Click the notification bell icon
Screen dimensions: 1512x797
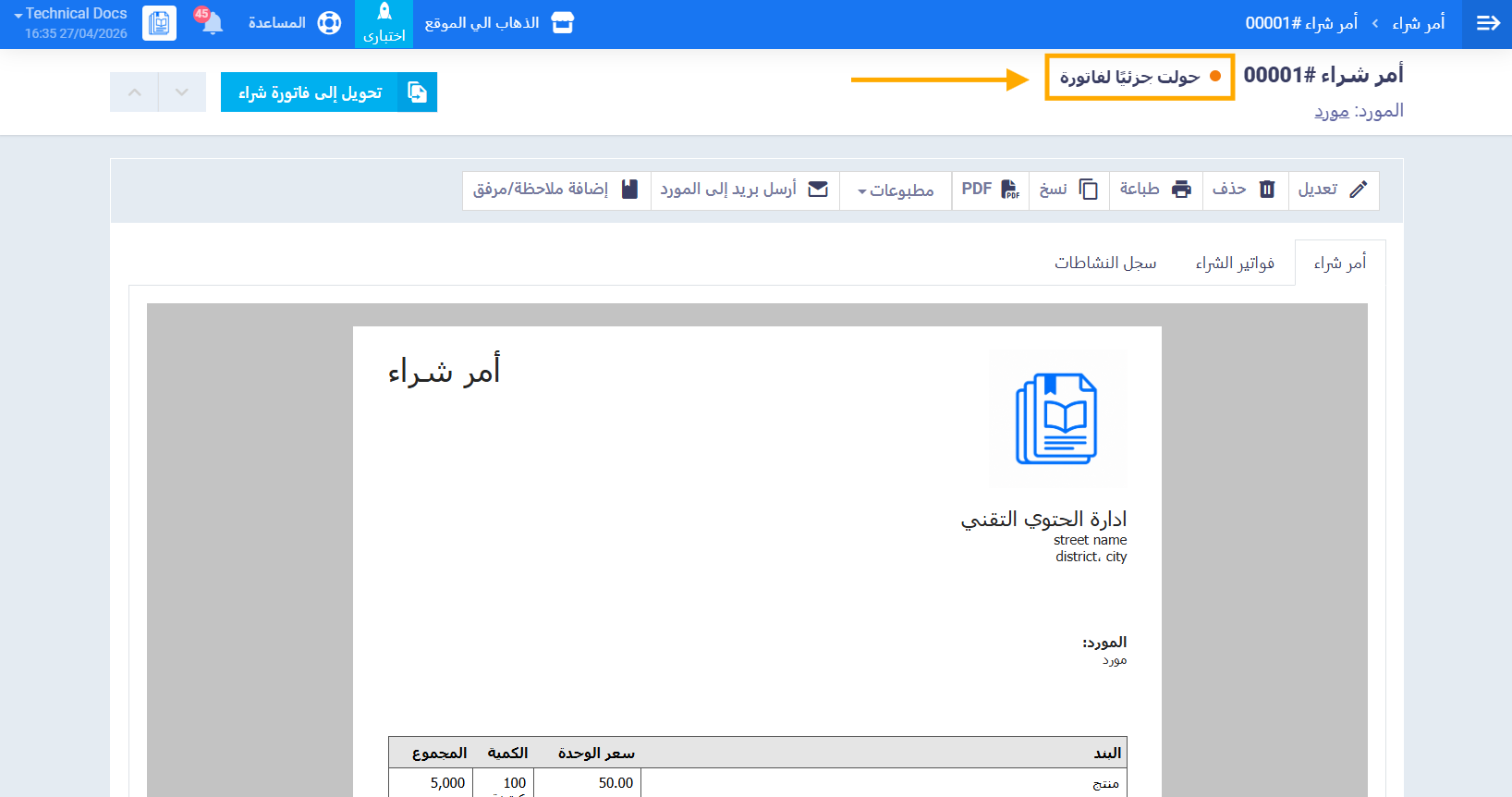pyautogui.click(x=212, y=23)
